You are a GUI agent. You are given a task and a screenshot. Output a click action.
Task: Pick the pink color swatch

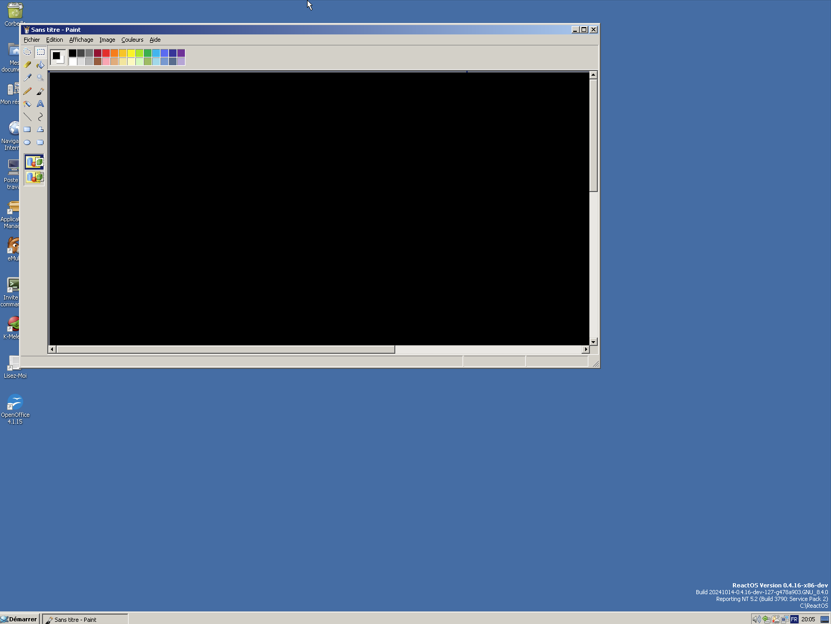(x=106, y=61)
